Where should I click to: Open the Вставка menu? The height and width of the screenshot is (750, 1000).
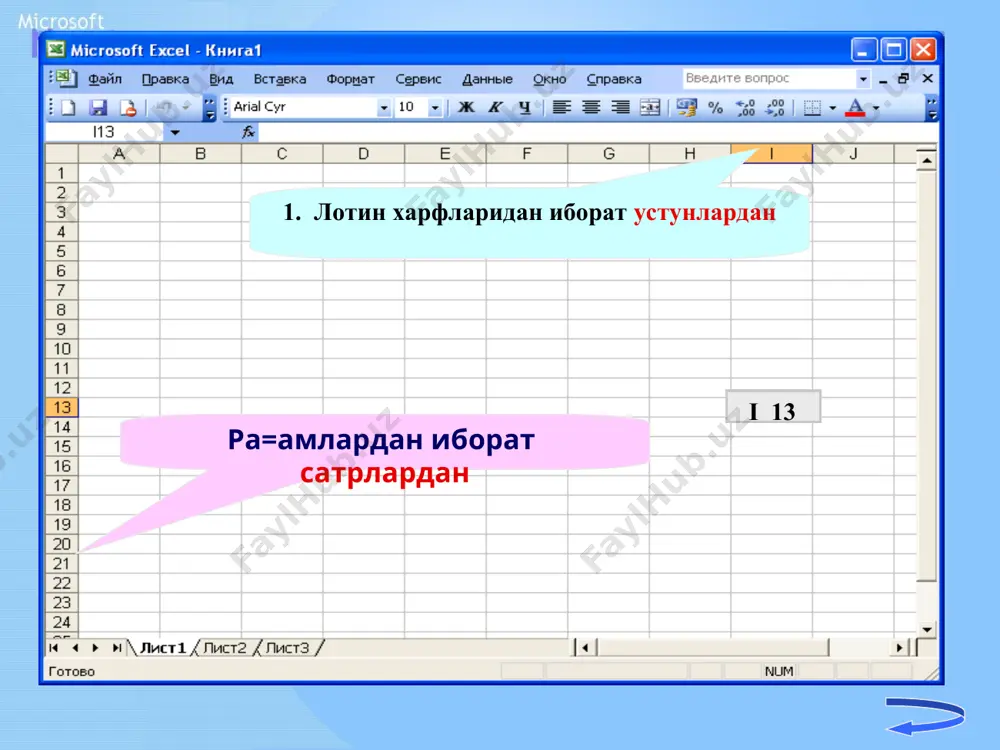click(x=279, y=79)
